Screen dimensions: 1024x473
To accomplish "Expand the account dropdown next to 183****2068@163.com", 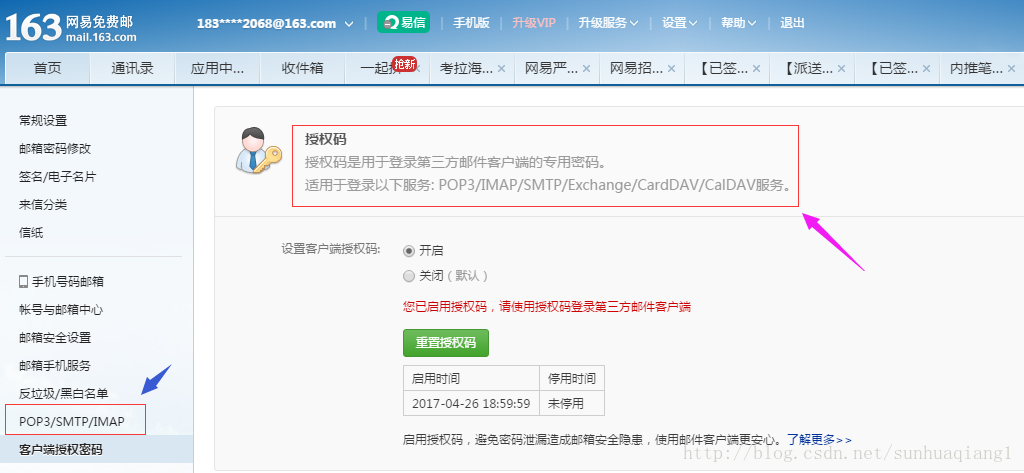I will pyautogui.click(x=349, y=24).
